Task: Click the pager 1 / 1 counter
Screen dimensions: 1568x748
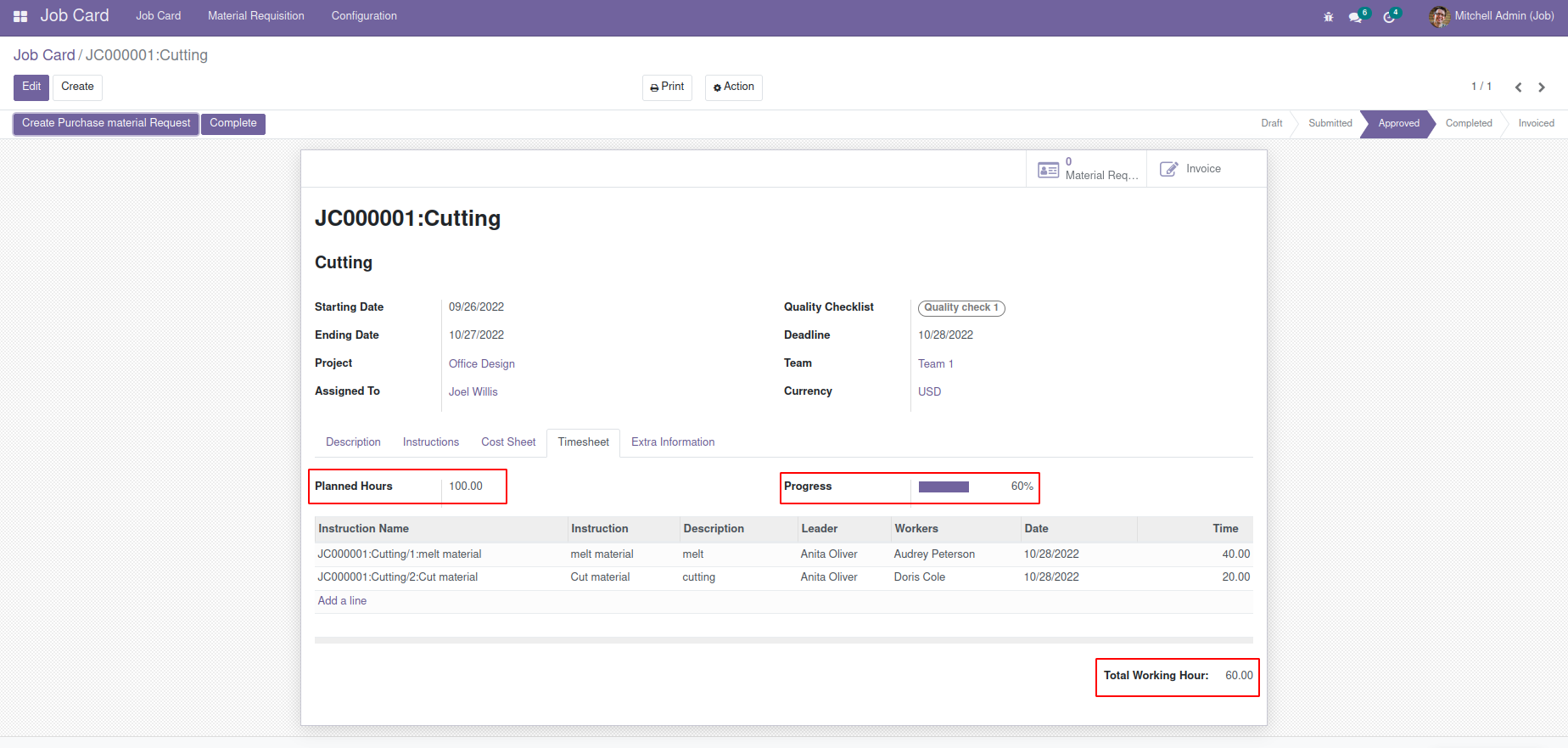Action: click(x=1481, y=87)
